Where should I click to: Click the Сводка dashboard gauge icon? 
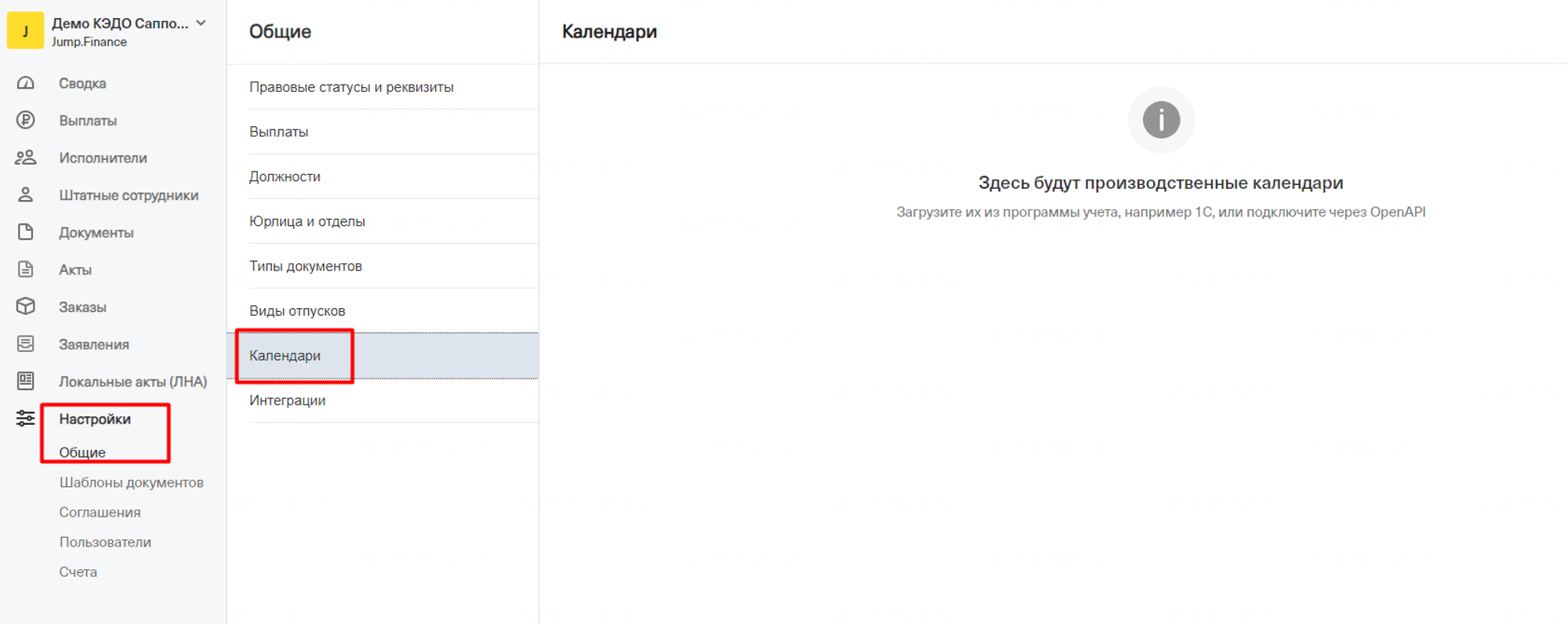(x=26, y=83)
